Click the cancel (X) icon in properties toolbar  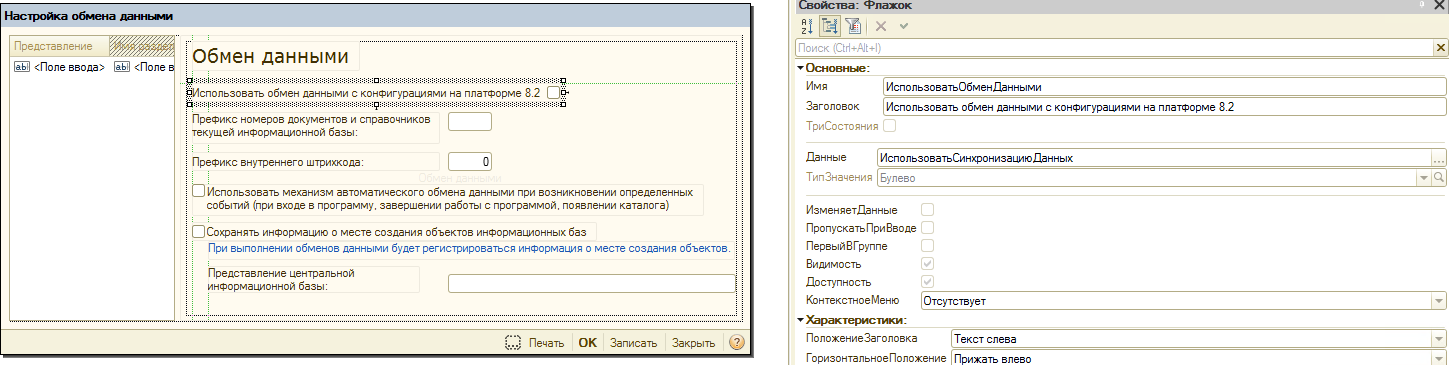[x=881, y=27]
